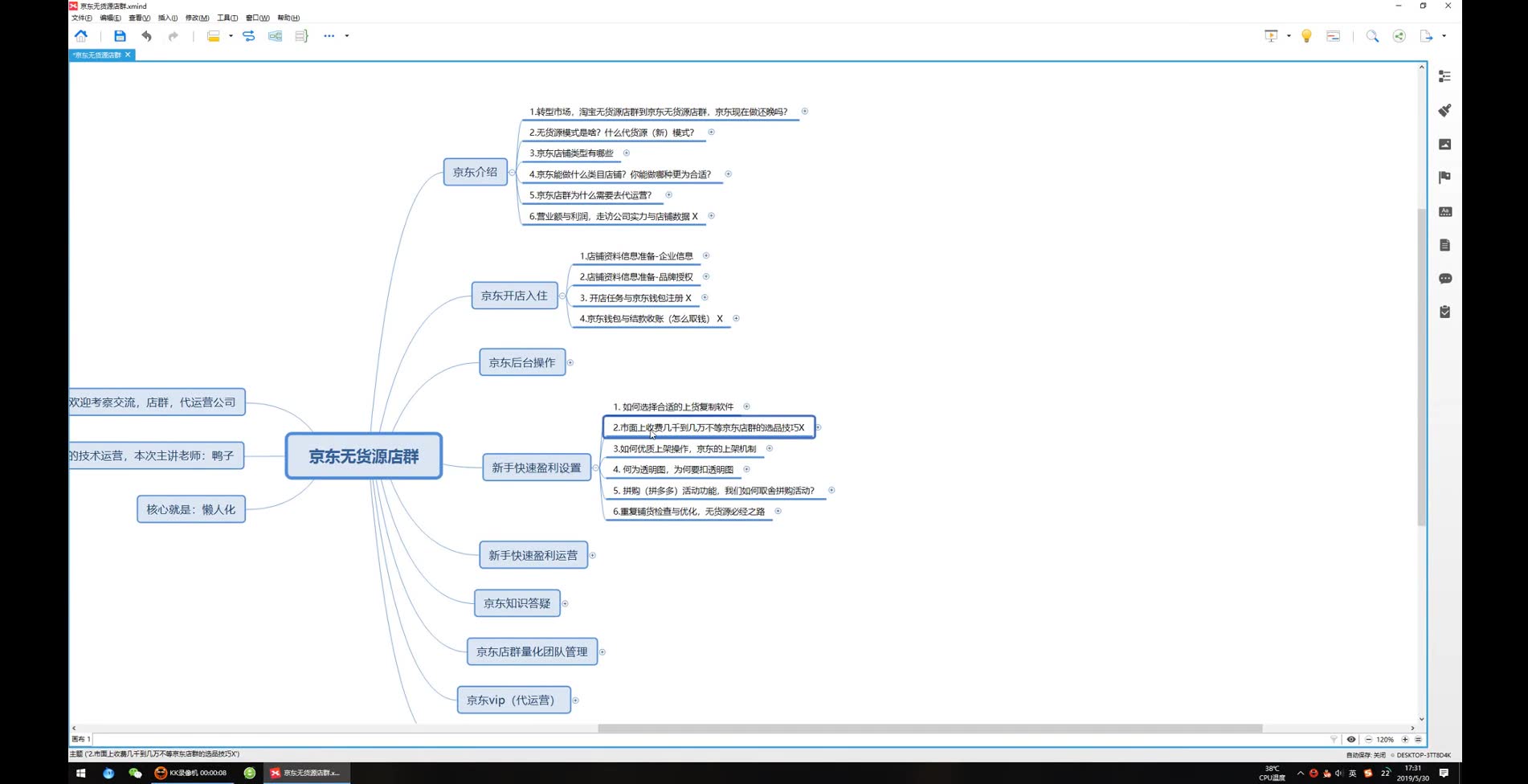The height and width of the screenshot is (784, 1528).
Task: Insert a summary bracket icon
Action: [301, 35]
